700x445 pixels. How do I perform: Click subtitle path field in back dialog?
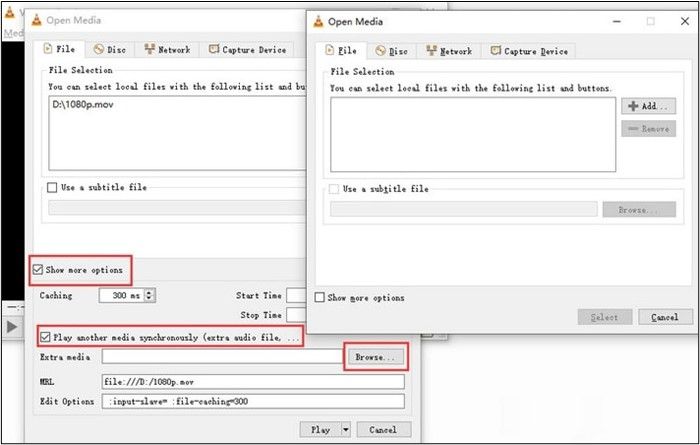177,208
